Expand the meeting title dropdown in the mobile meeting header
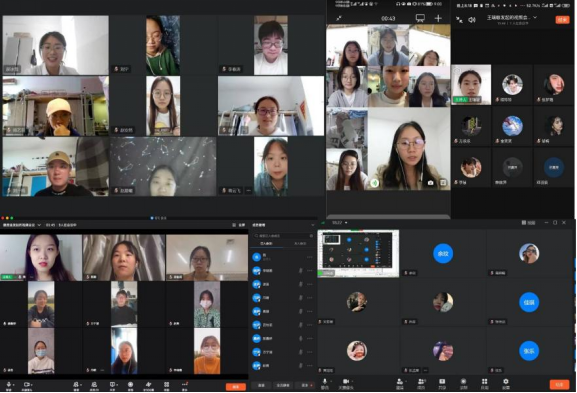 click(535, 17)
